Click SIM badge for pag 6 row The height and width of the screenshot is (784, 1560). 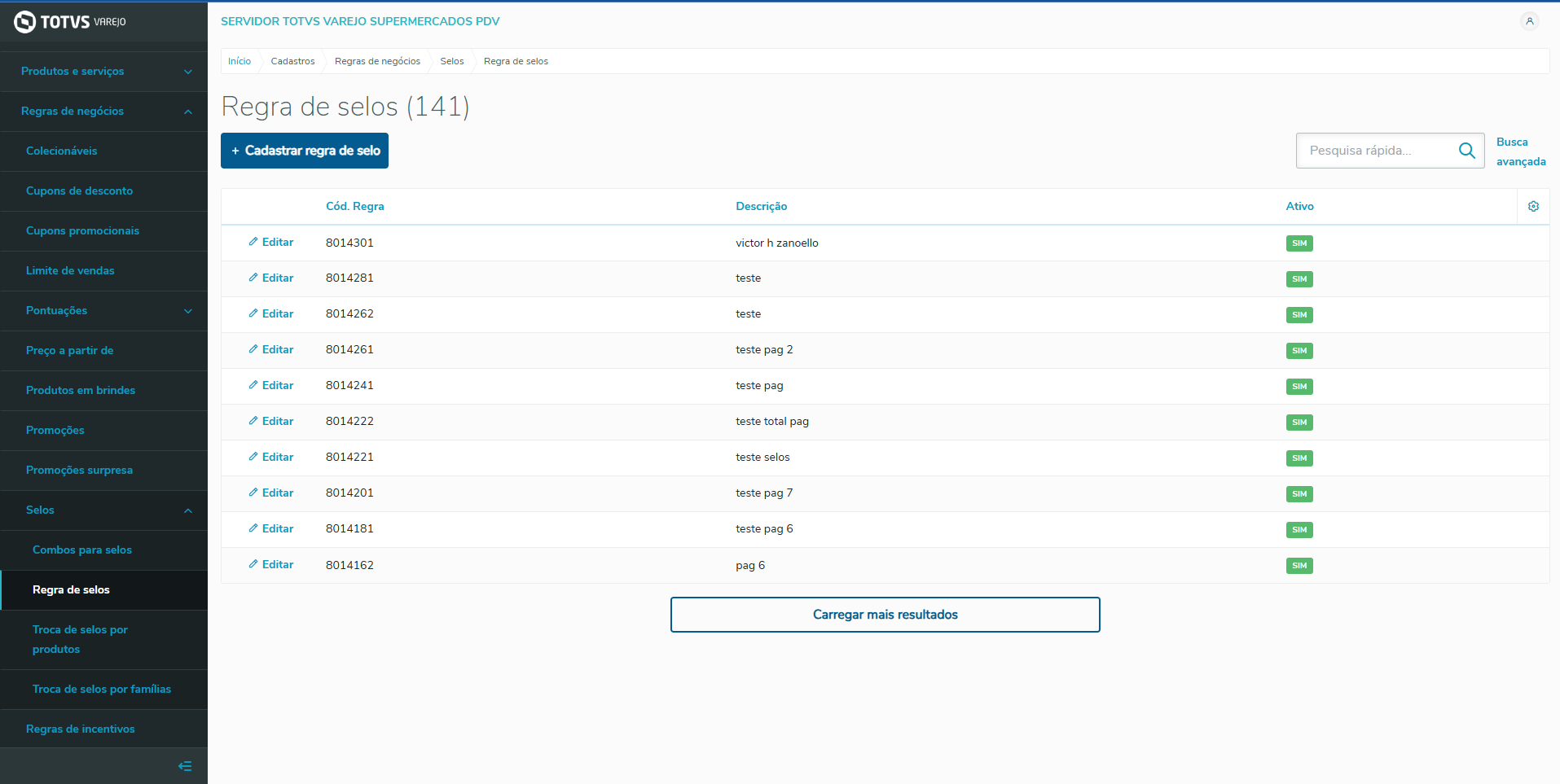(1299, 566)
